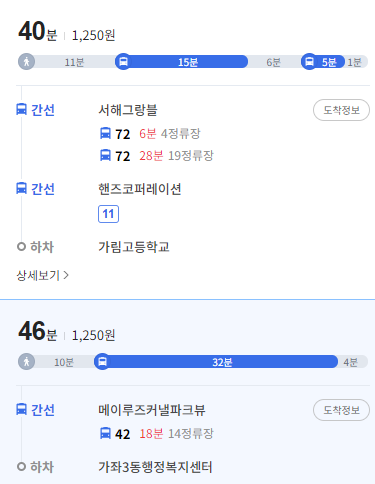Screen dimensions: 375x484
Task: Expand 상세보기 for the 40분 route
Action: tap(43, 275)
